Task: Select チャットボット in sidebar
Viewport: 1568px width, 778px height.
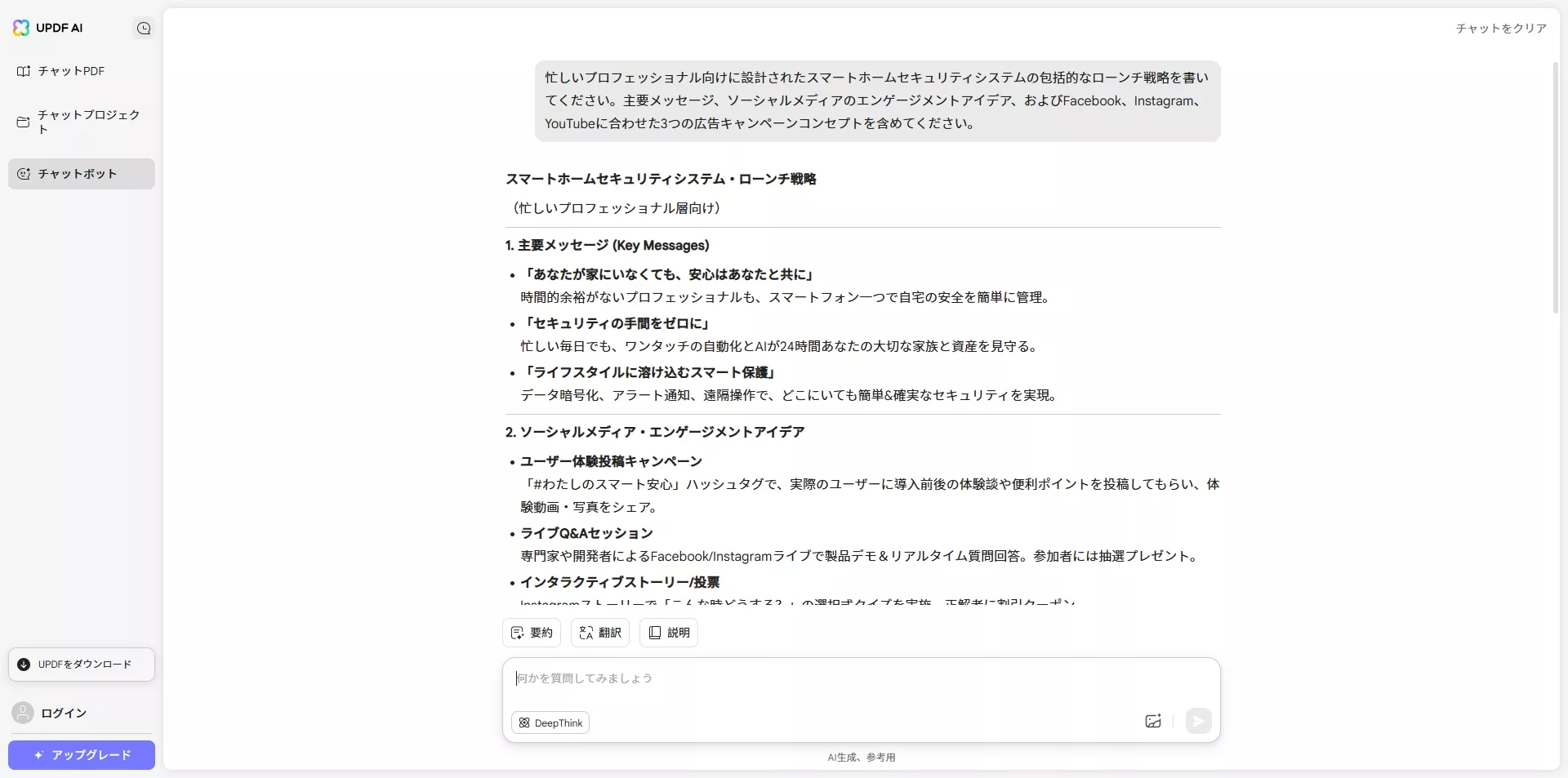Action: [x=82, y=174]
